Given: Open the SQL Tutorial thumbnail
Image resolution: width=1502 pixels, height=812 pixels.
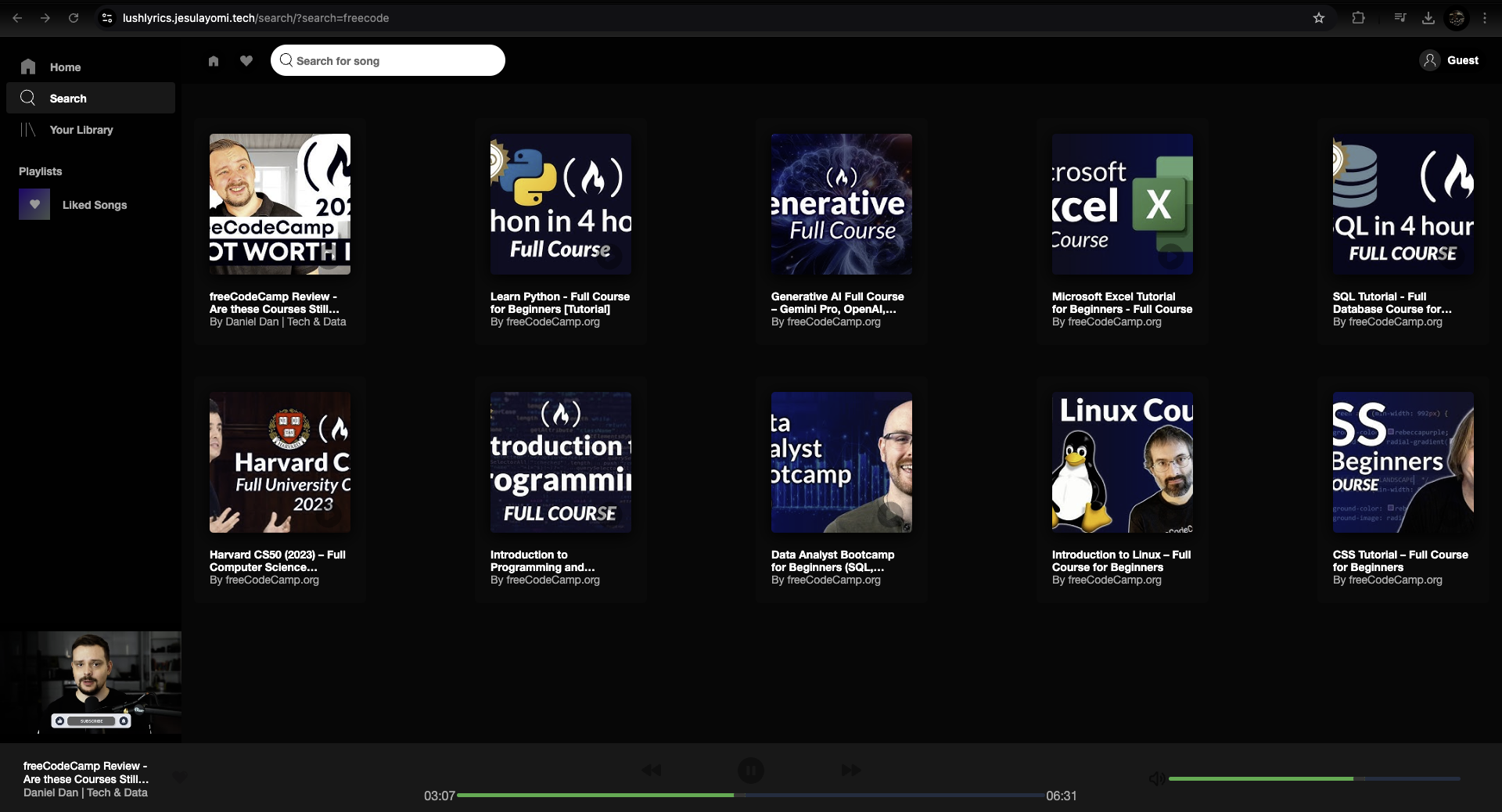Looking at the screenshot, I should [x=1403, y=204].
